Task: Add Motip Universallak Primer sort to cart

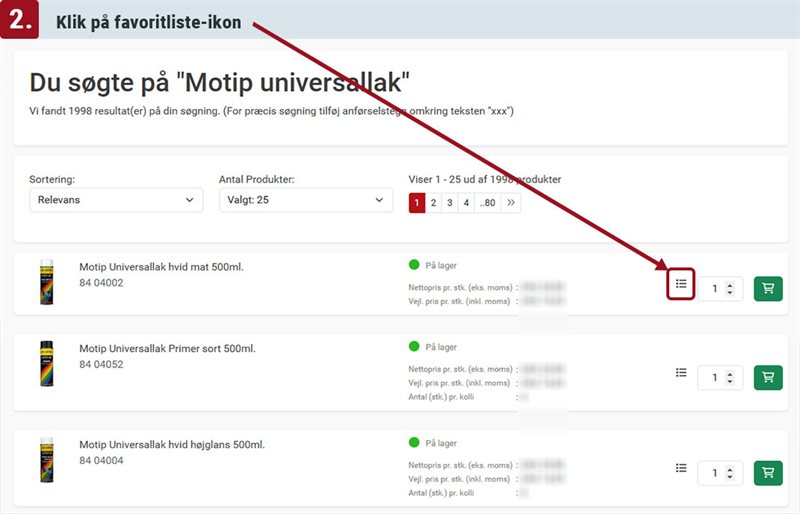Action: [x=768, y=377]
